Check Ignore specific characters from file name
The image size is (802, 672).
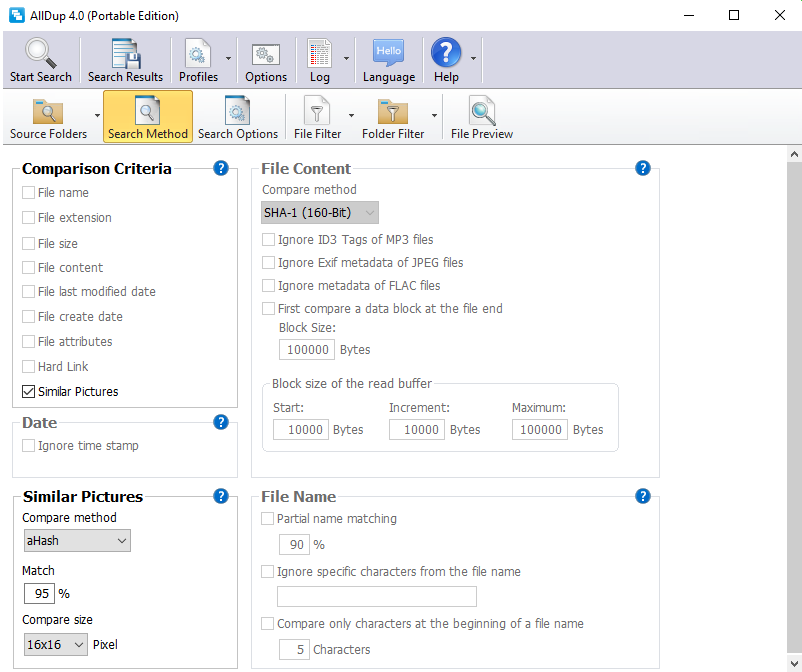pyautogui.click(x=268, y=572)
